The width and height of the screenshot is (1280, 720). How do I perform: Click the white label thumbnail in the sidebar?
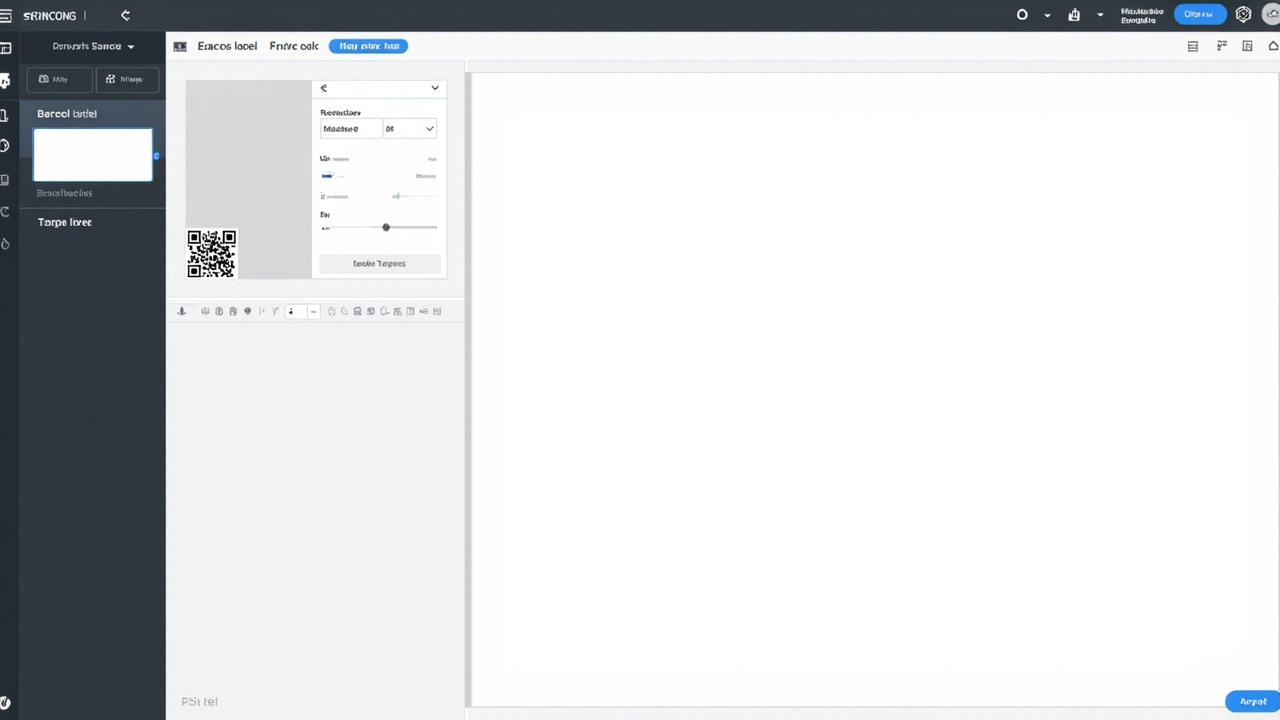(93, 155)
